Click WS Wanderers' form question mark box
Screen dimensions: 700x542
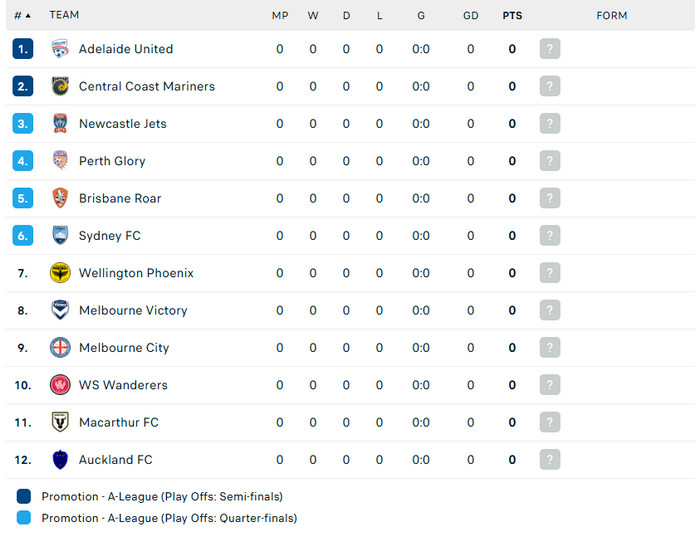[549, 385]
